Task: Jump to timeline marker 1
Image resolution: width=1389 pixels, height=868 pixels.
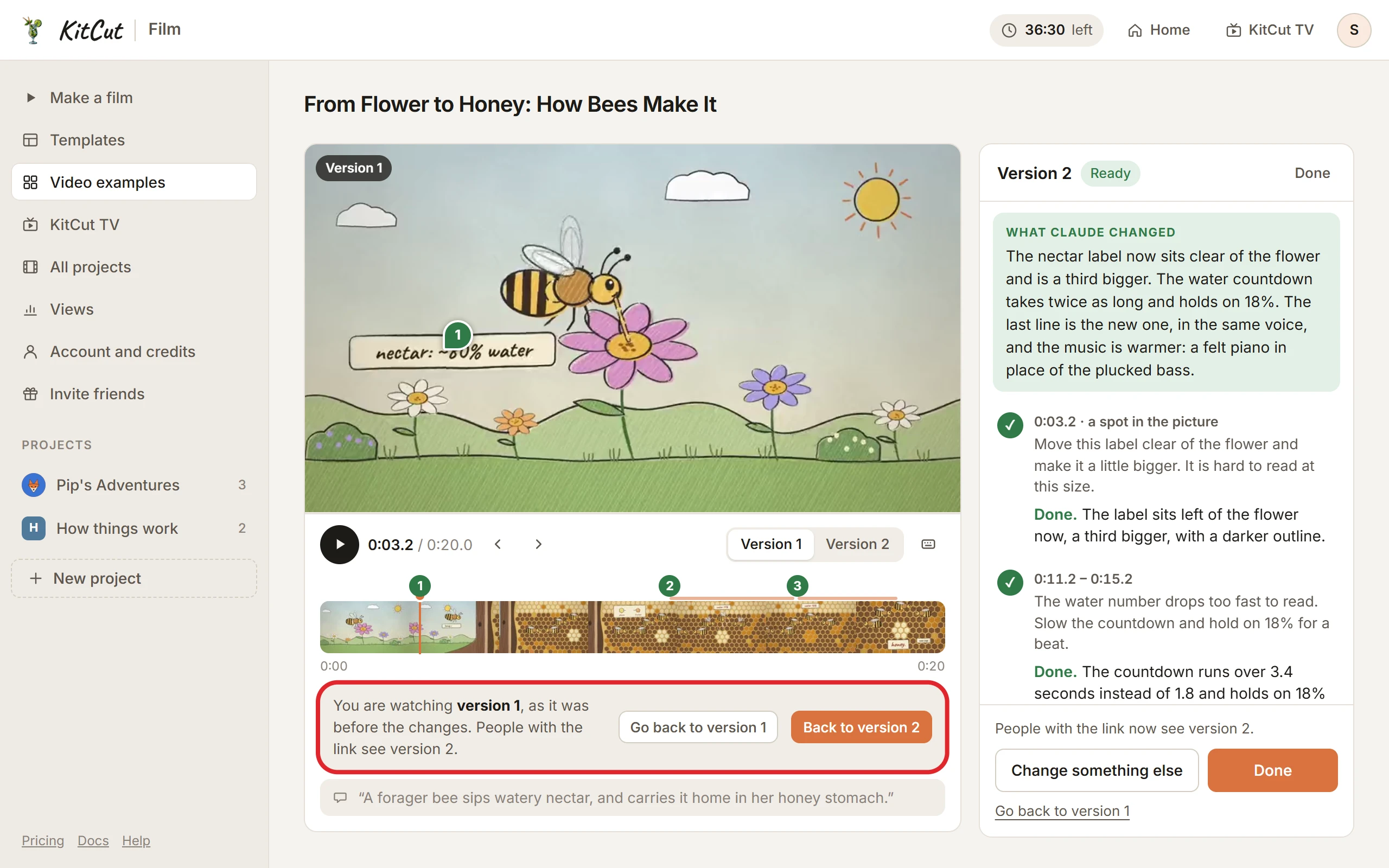Action: [420, 585]
